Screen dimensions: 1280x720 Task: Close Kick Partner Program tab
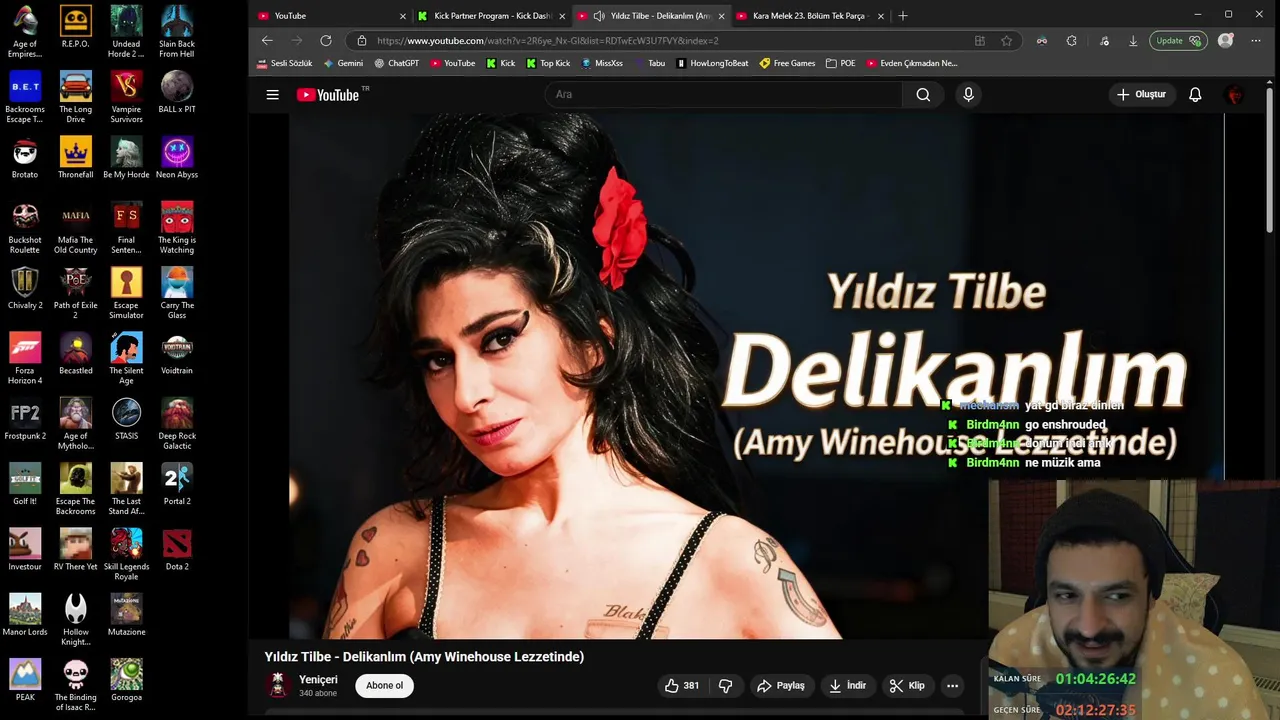point(562,16)
